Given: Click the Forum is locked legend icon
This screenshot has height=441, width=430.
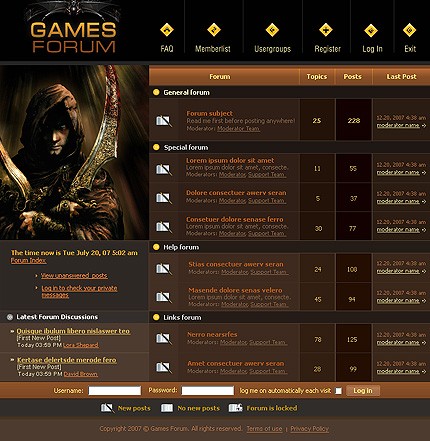Looking at the screenshot, I should (x=235, y=408).
